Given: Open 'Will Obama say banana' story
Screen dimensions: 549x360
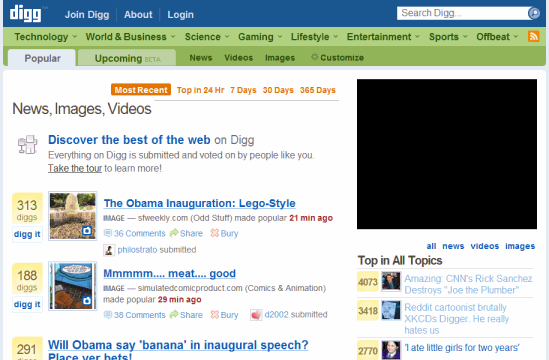Looking at the screenshot, I should [x=178, y=349].
